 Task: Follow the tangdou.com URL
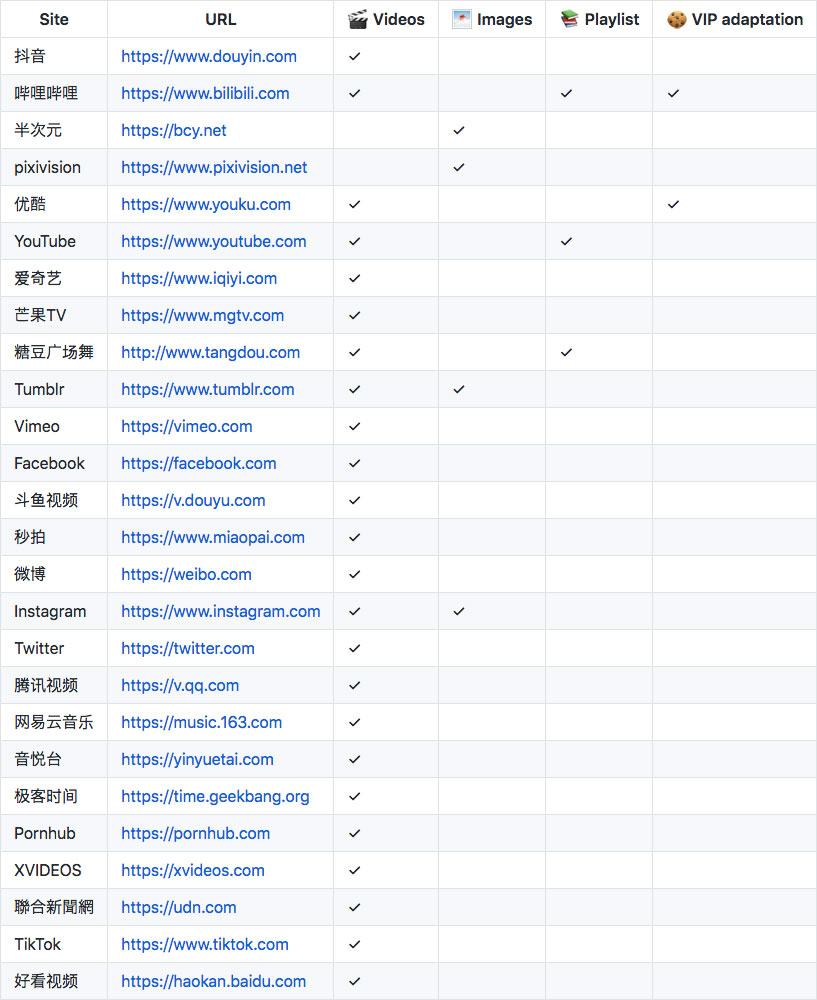coord(210,352)
